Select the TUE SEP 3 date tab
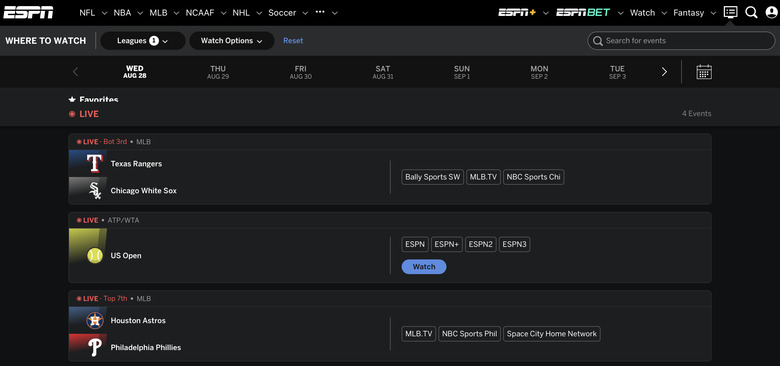780x366 pixels. click(x=617, y=72)
